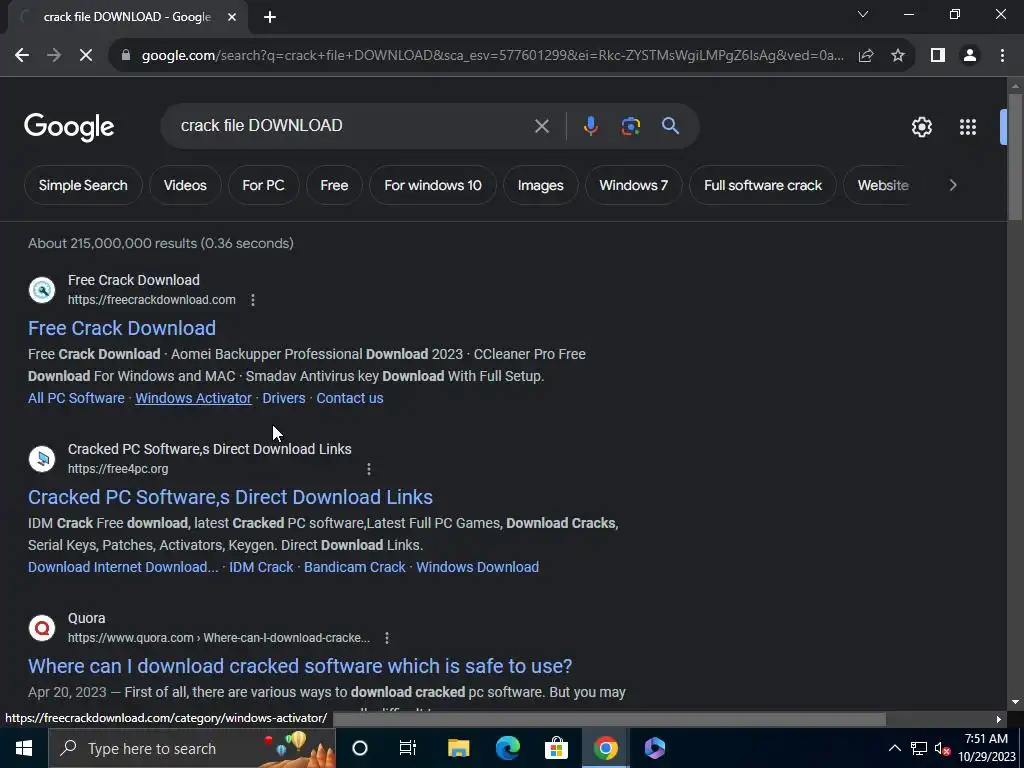Clear the Google search box
Screen dimensions: 1024x768
(541, 126)
